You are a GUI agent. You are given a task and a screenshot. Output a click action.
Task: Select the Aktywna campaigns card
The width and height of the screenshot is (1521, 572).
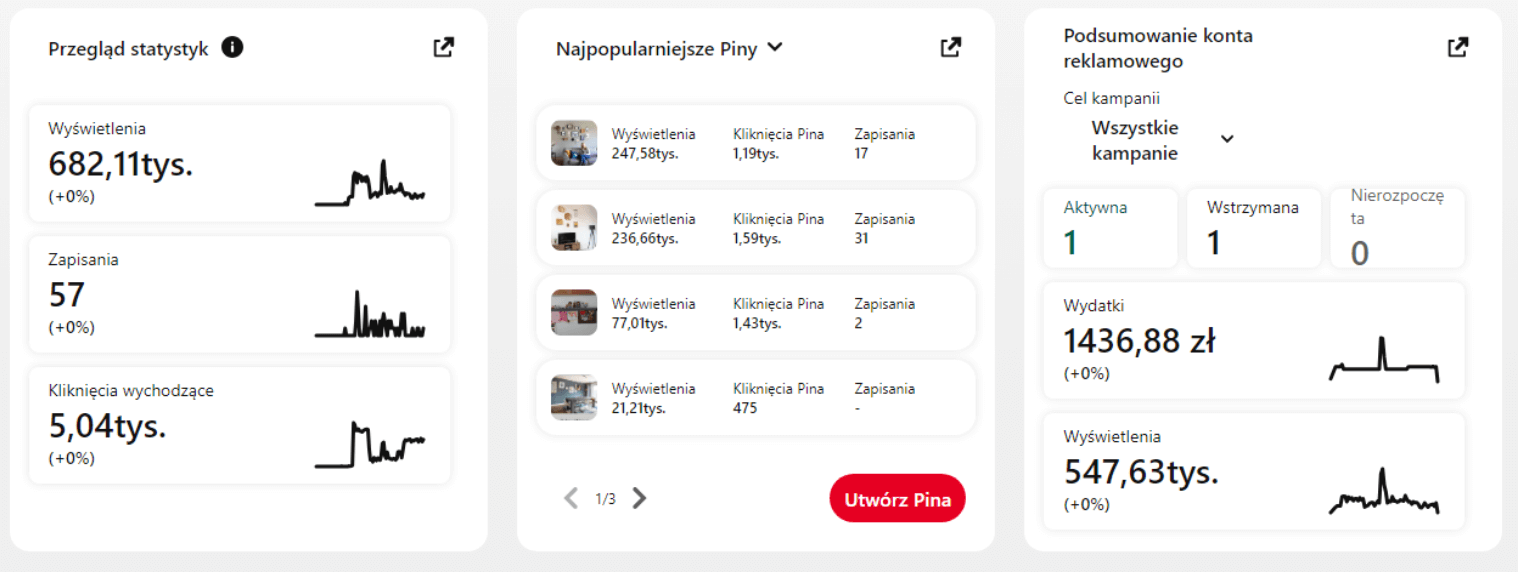pos(1110,228)
